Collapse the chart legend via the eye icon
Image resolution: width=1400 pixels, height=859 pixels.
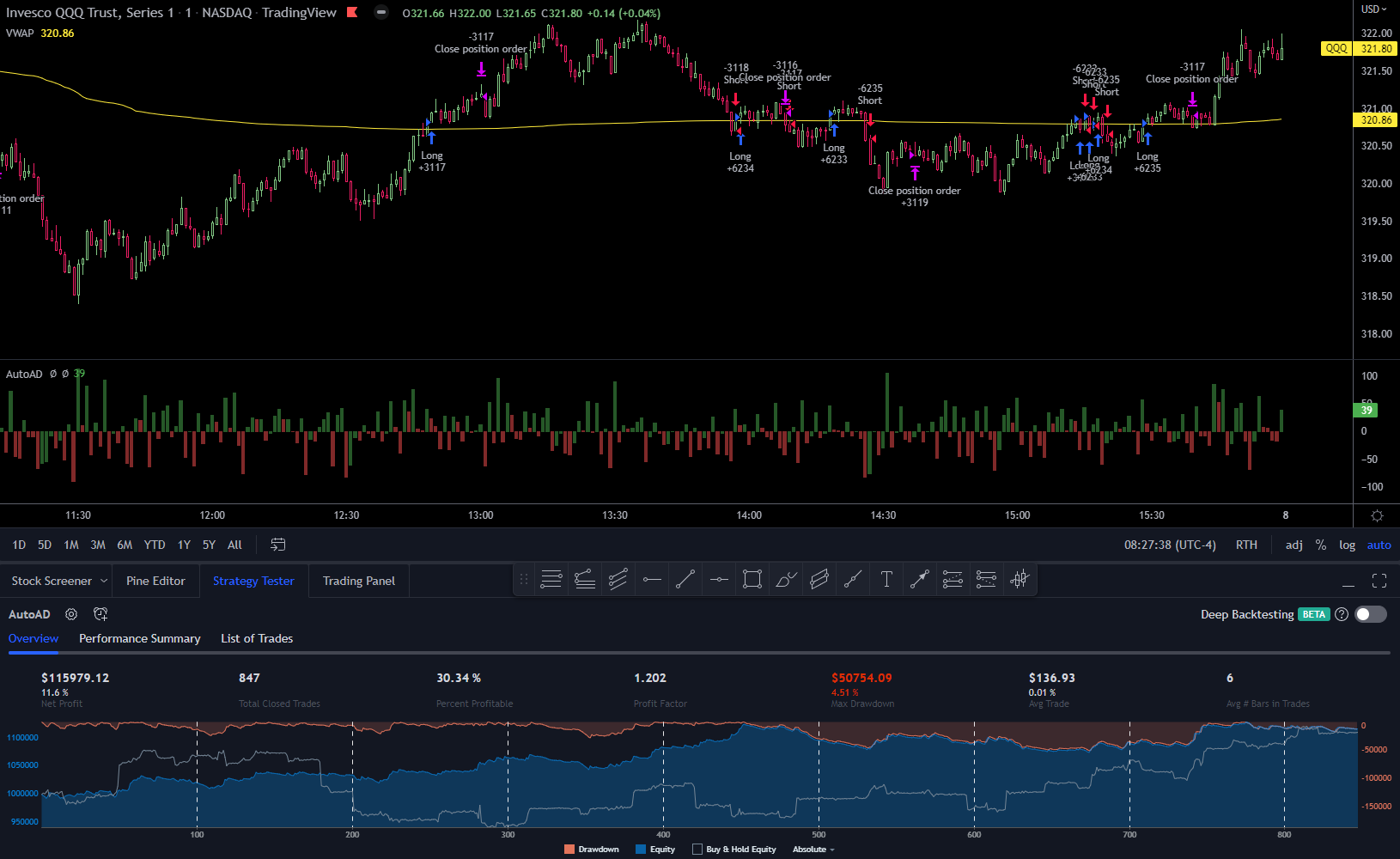coord(381,13)
